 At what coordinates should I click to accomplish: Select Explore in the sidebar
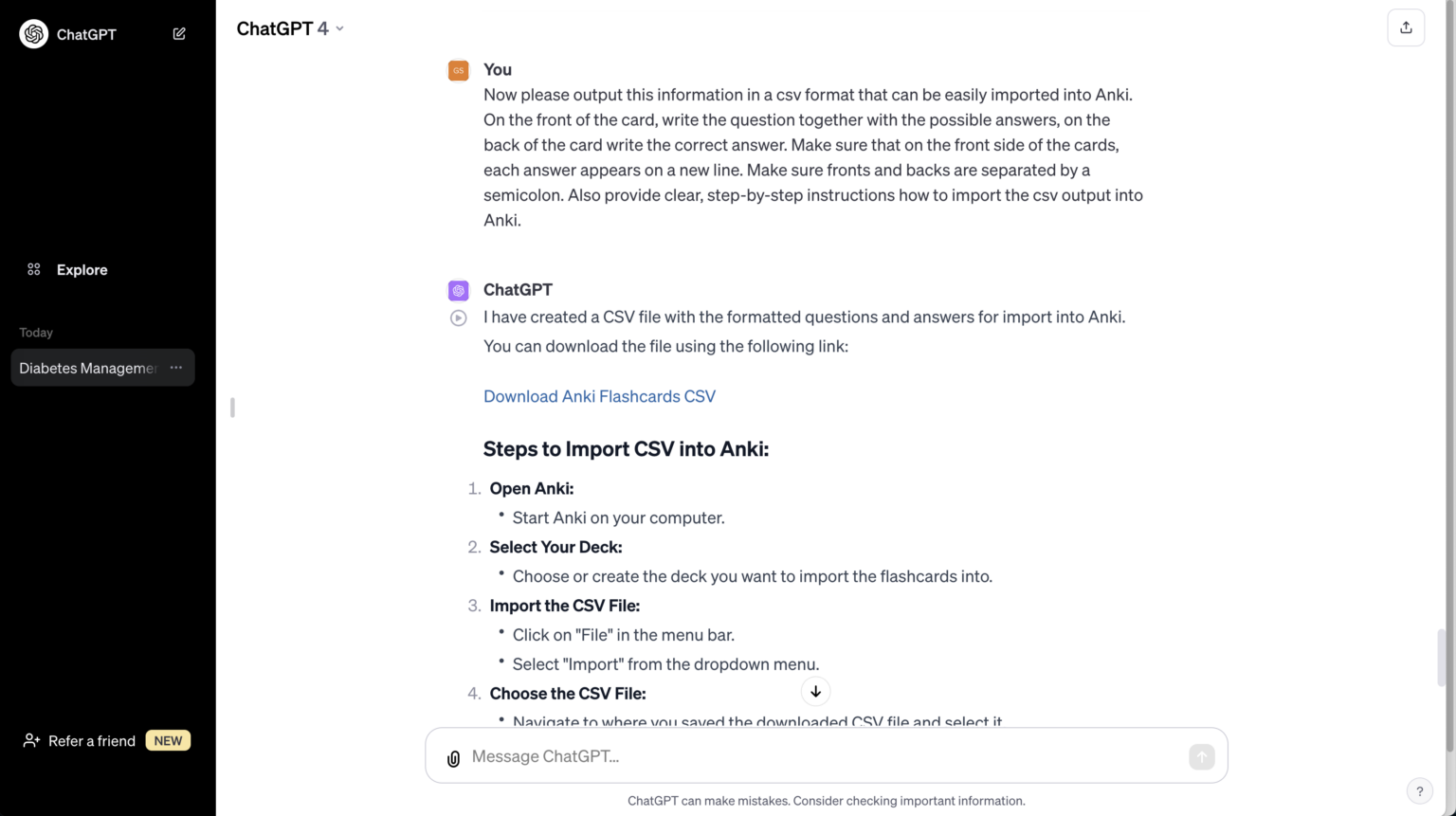[82, 270]
